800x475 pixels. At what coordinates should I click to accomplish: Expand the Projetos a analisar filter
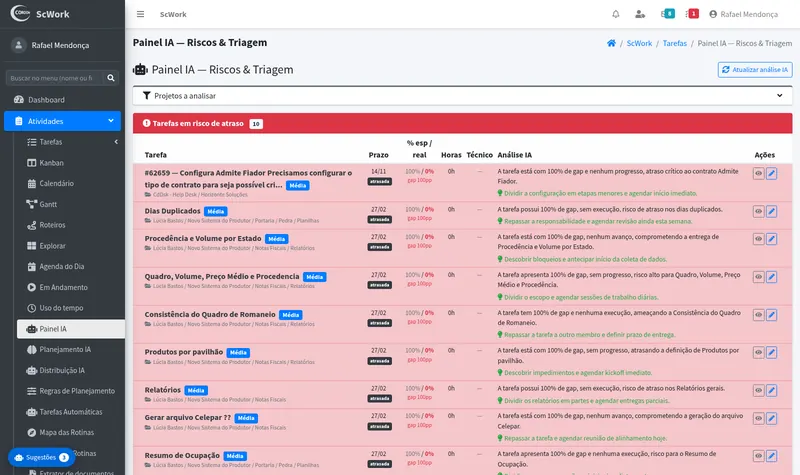(462, 95)
